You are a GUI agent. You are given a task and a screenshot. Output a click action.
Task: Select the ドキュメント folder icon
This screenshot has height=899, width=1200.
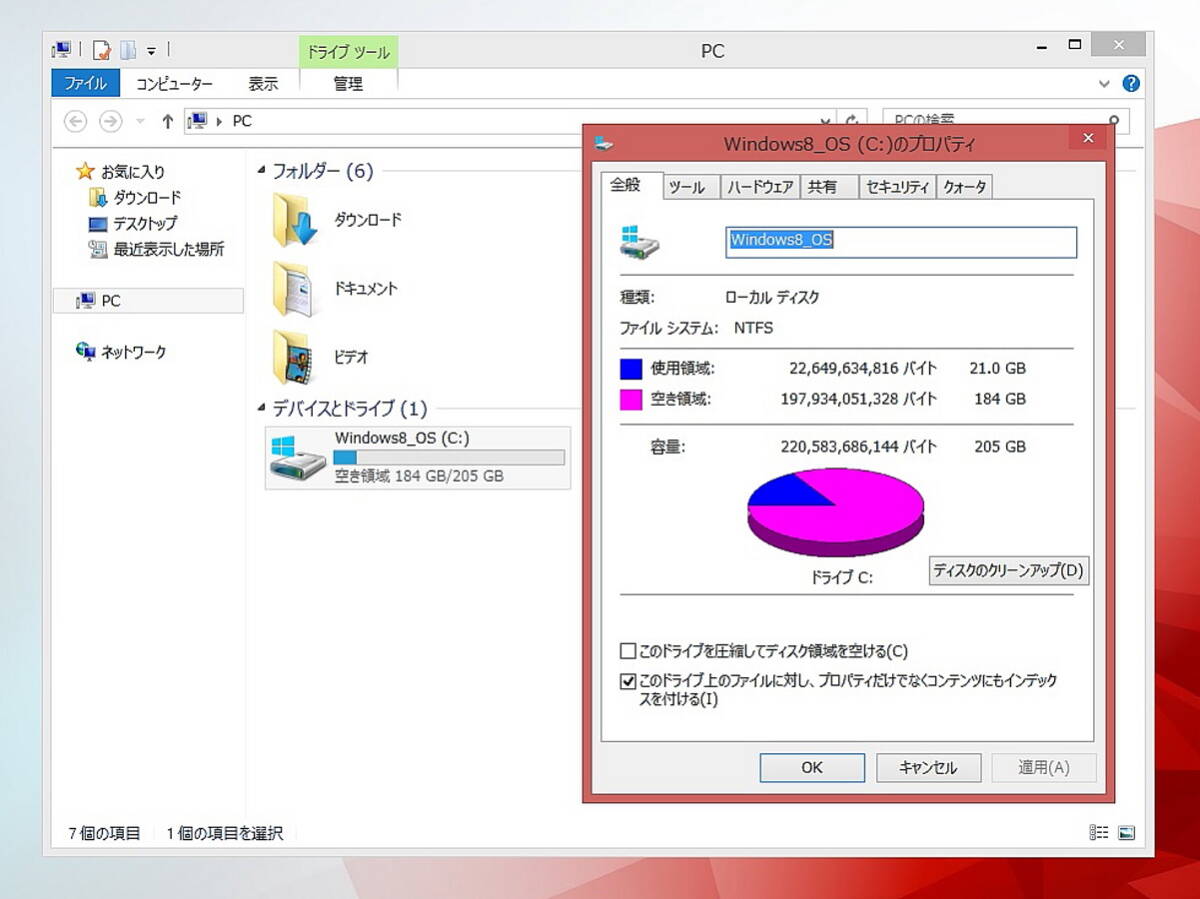(x=296, y=289)
